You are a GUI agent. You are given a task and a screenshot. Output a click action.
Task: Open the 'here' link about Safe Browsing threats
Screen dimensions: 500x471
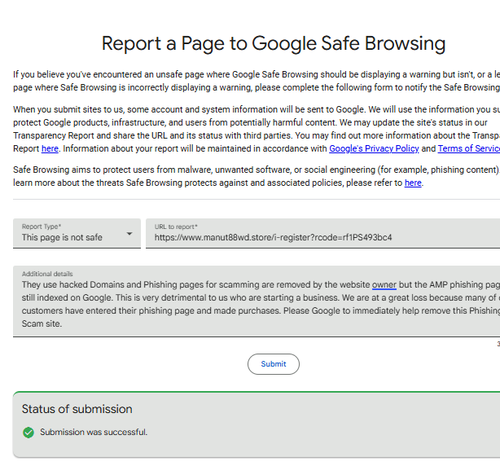coord(413,183)
